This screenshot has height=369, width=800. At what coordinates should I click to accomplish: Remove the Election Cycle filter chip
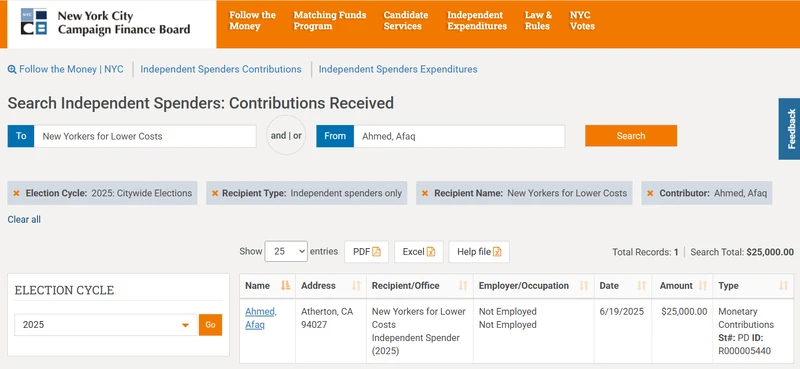(x=16, y=193)
